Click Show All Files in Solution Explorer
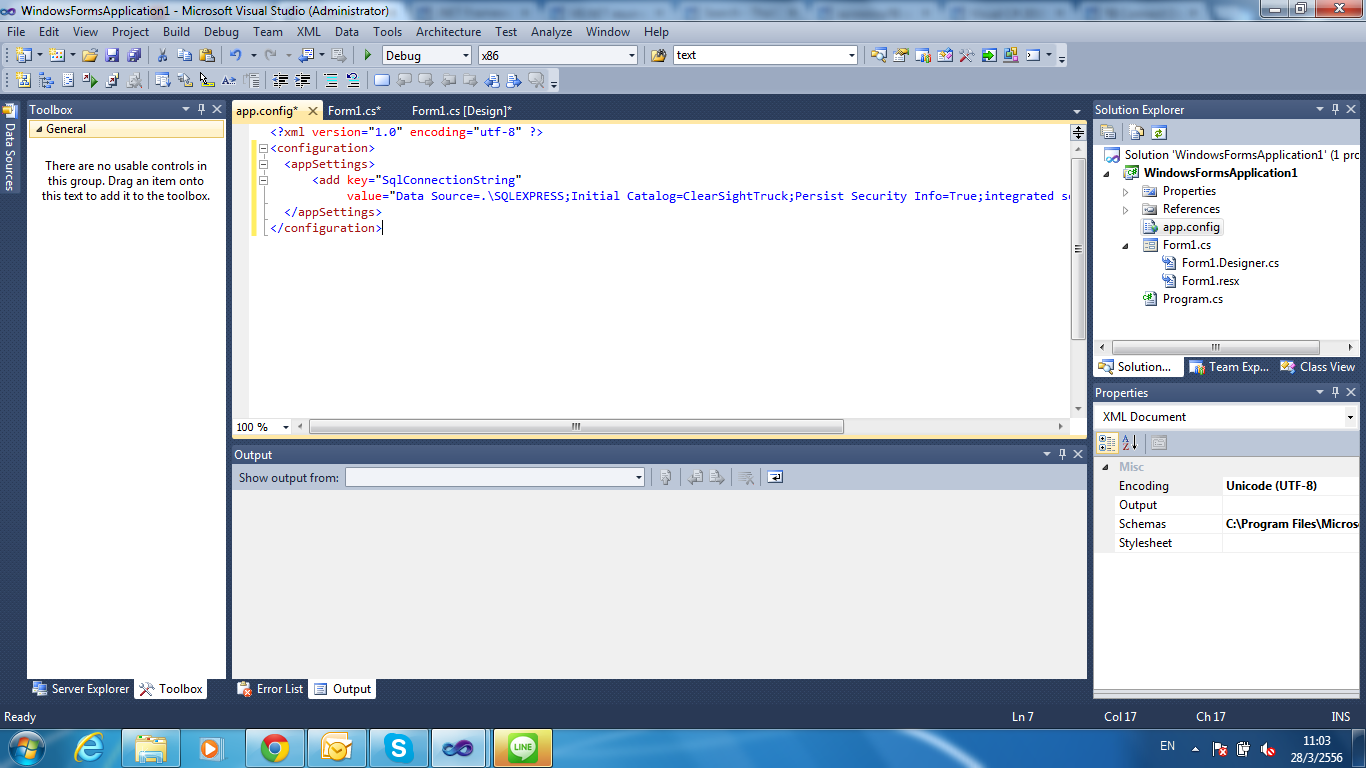Screen dimensions: 1366x768 1137,132
